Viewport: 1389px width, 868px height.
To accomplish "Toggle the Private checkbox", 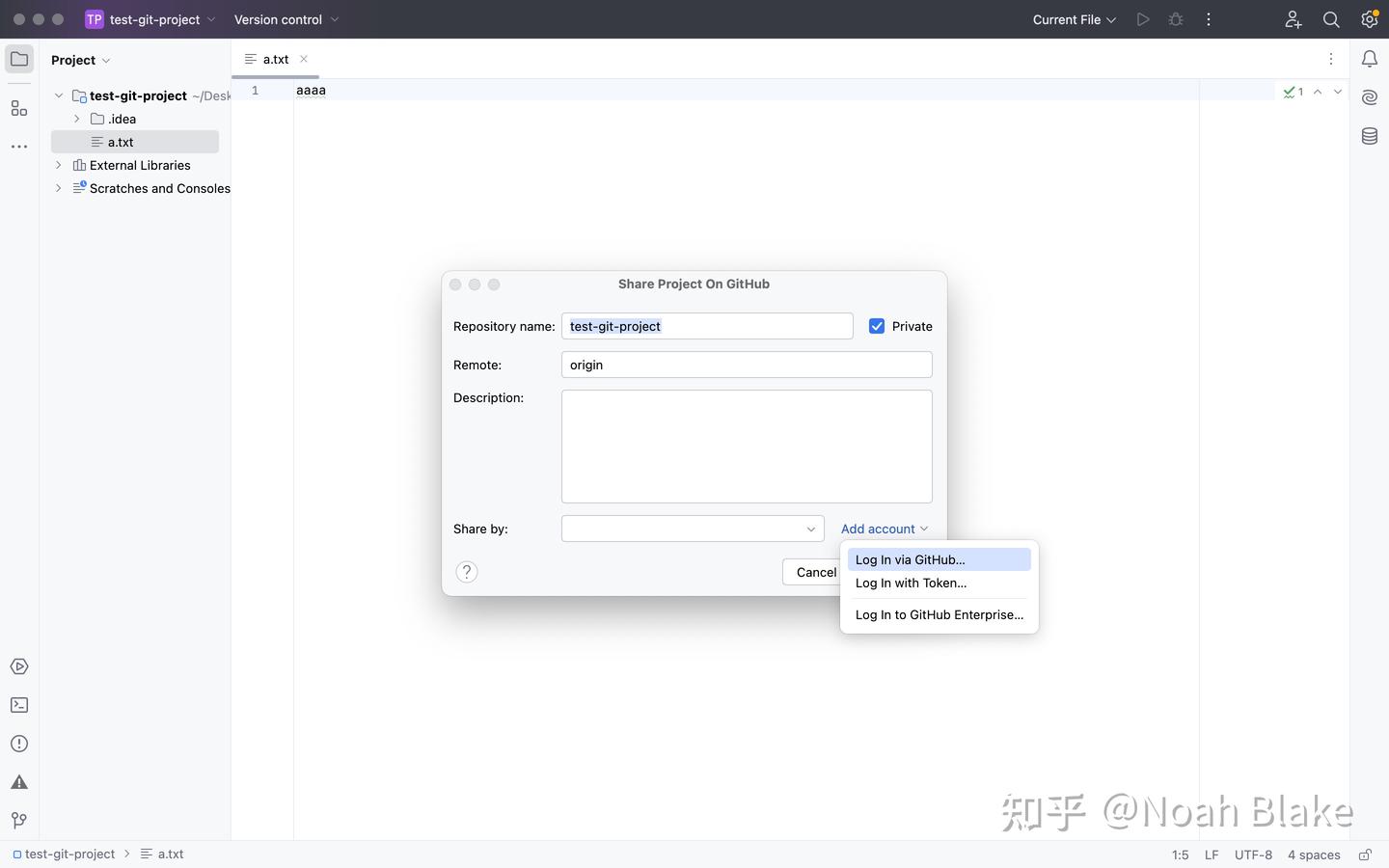I will 877,326.
